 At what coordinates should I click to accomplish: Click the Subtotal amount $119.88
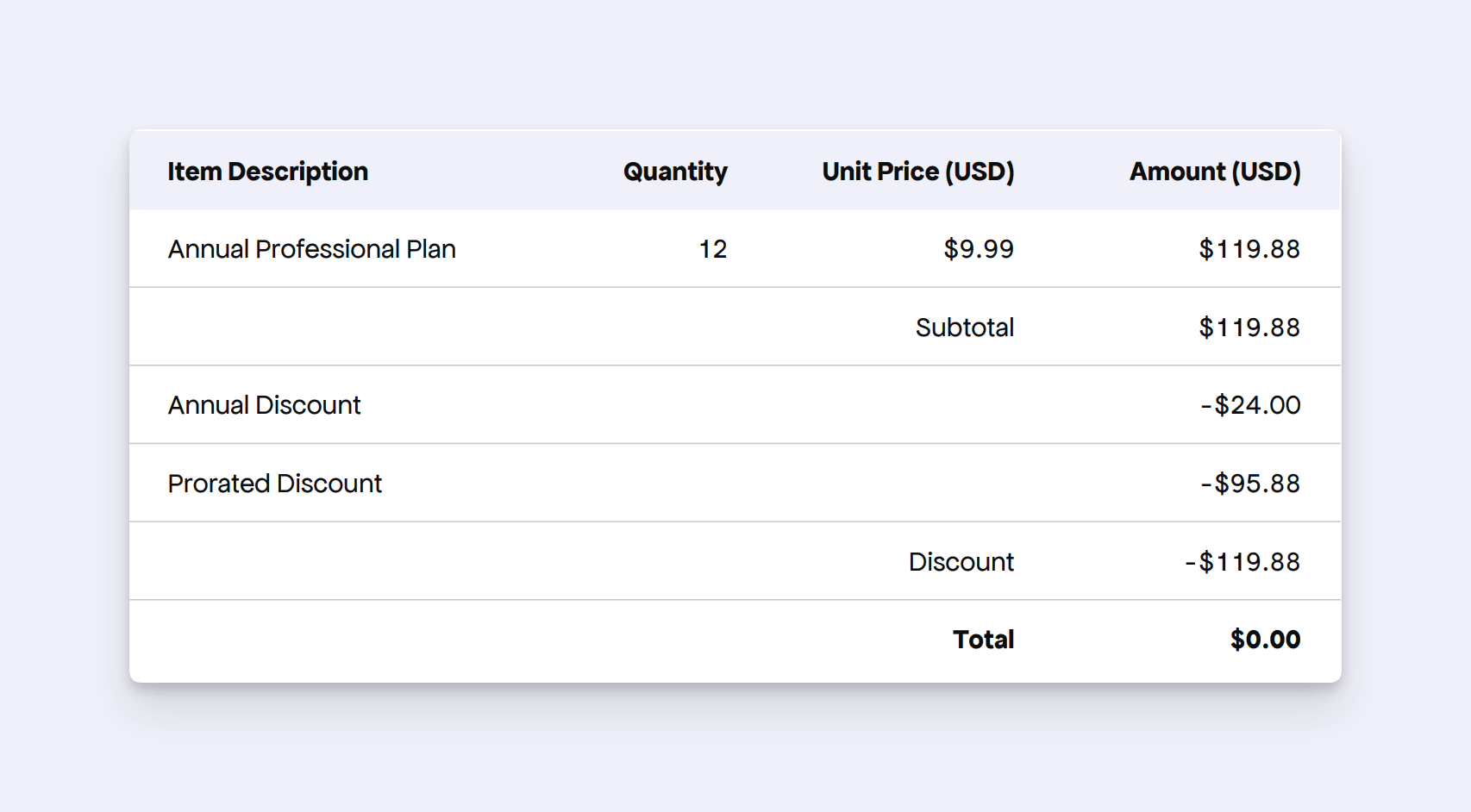pos(1249,328)
